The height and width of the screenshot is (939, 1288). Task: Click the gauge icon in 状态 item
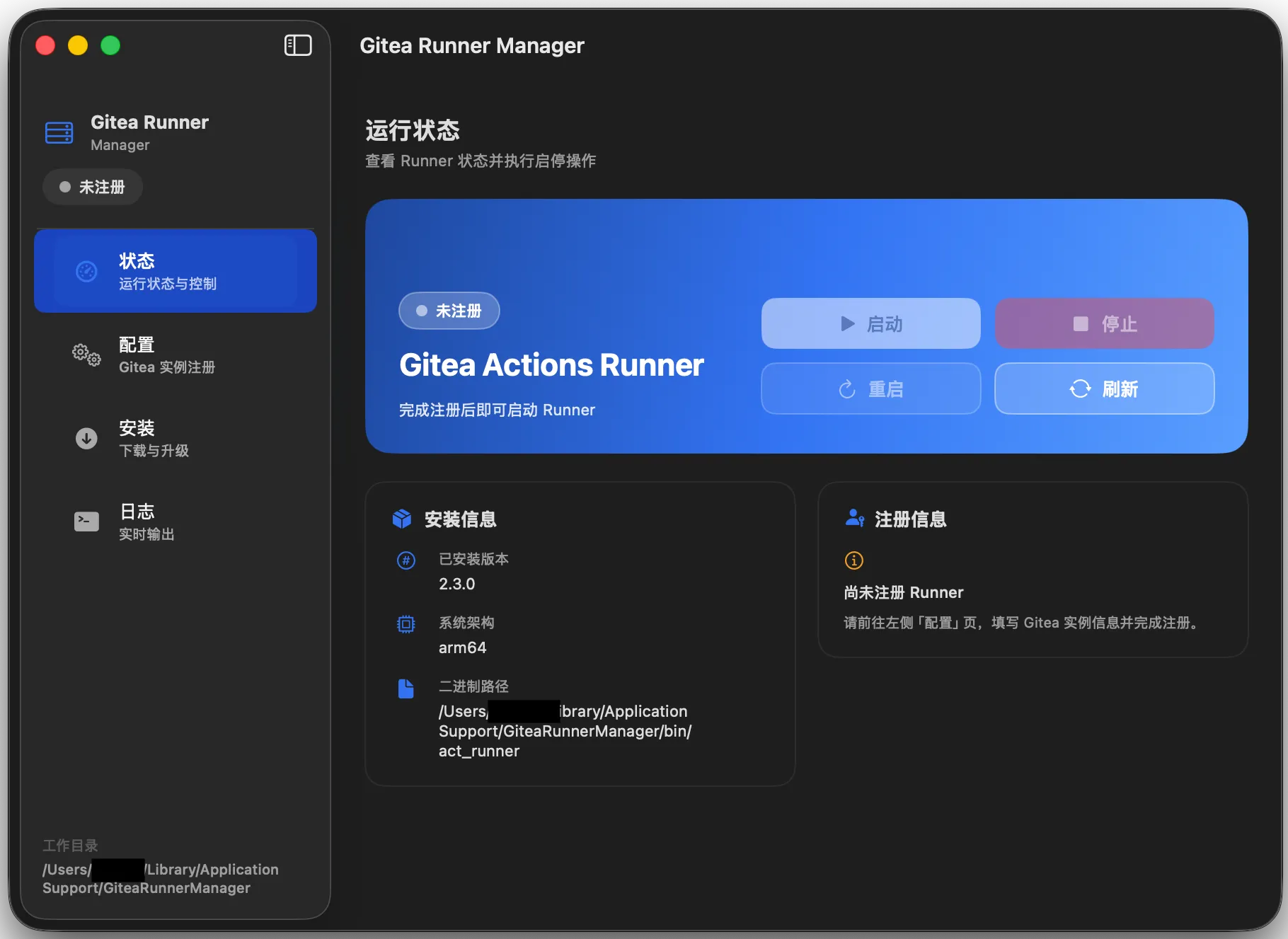[86, 271]
